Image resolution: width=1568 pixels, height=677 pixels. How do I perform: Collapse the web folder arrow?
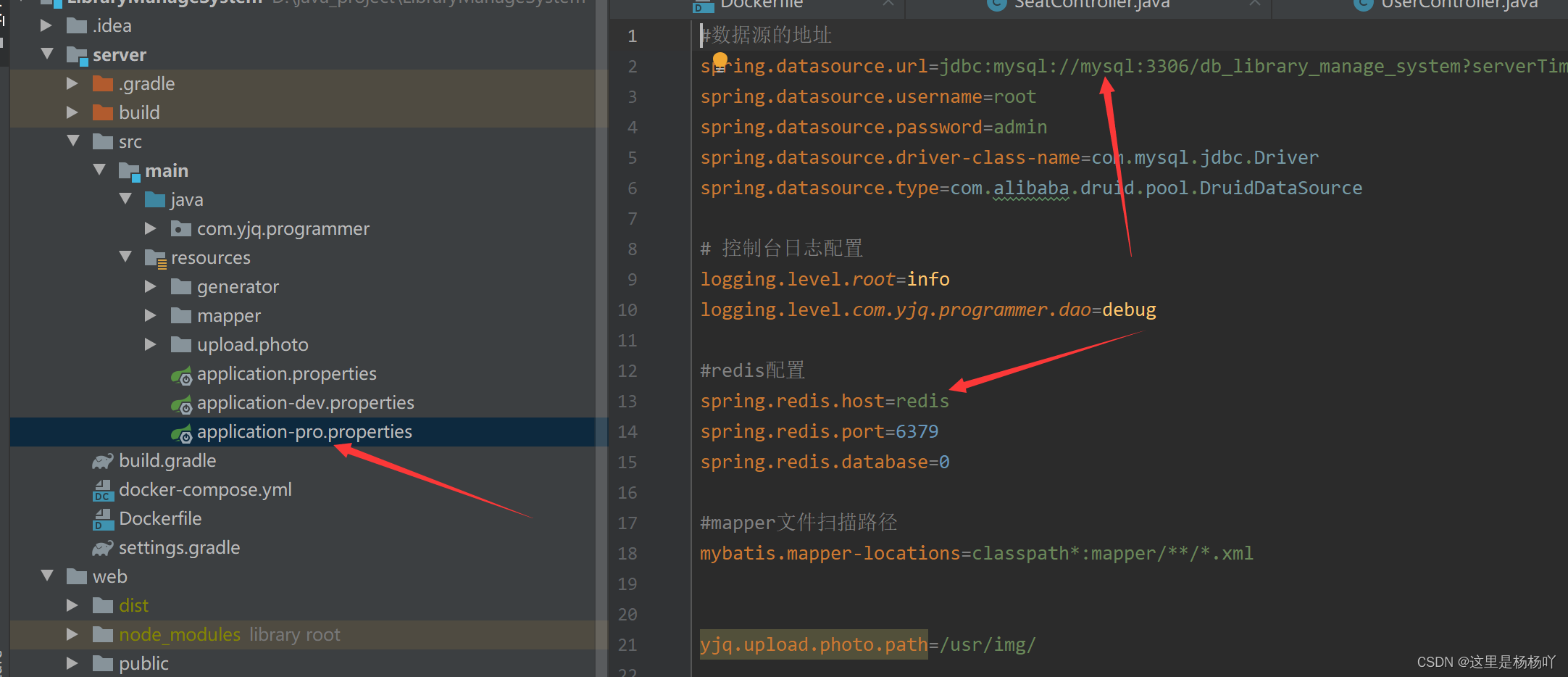(47, 576)
